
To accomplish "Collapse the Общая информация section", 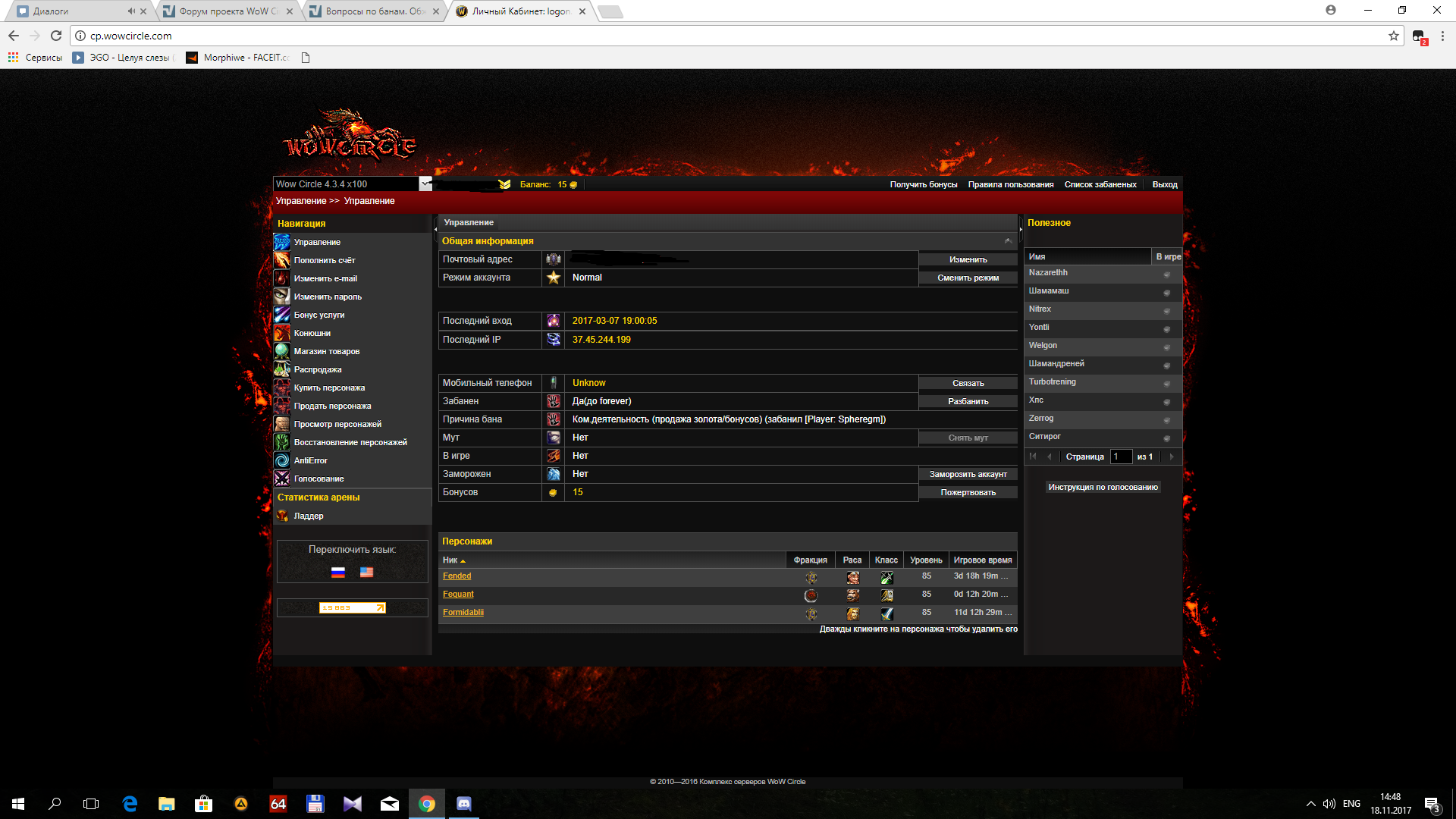I will (x=1008, y=241).
